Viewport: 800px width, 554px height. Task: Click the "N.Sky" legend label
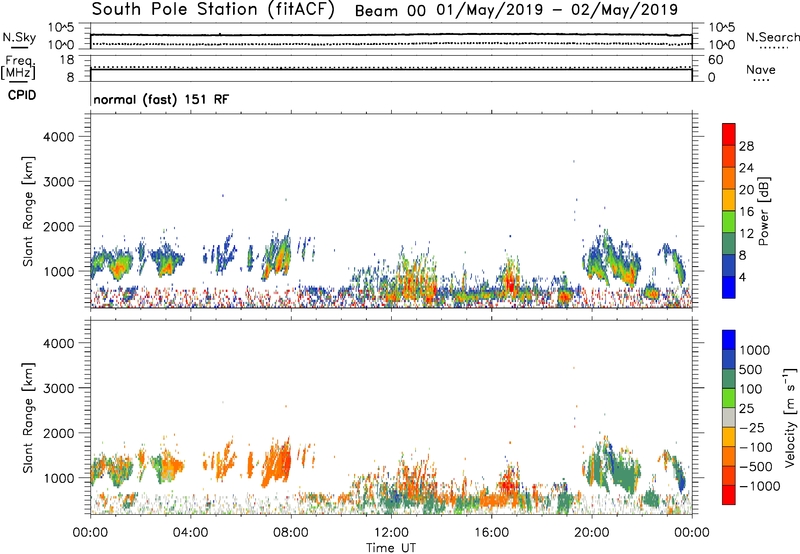point(19,37)
